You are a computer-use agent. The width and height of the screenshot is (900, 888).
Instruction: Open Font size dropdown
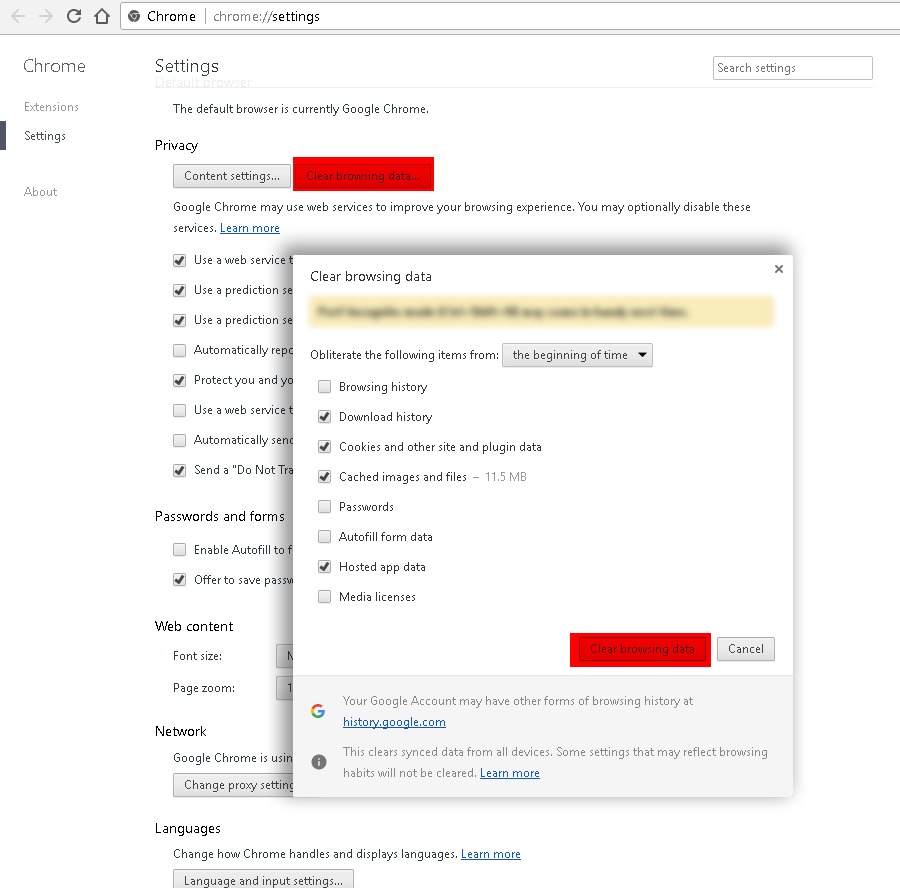(285, 656)
